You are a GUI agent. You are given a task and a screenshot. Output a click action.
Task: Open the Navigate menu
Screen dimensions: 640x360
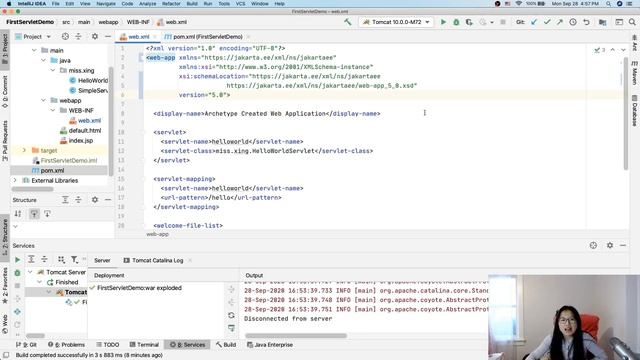pos(106,4)
